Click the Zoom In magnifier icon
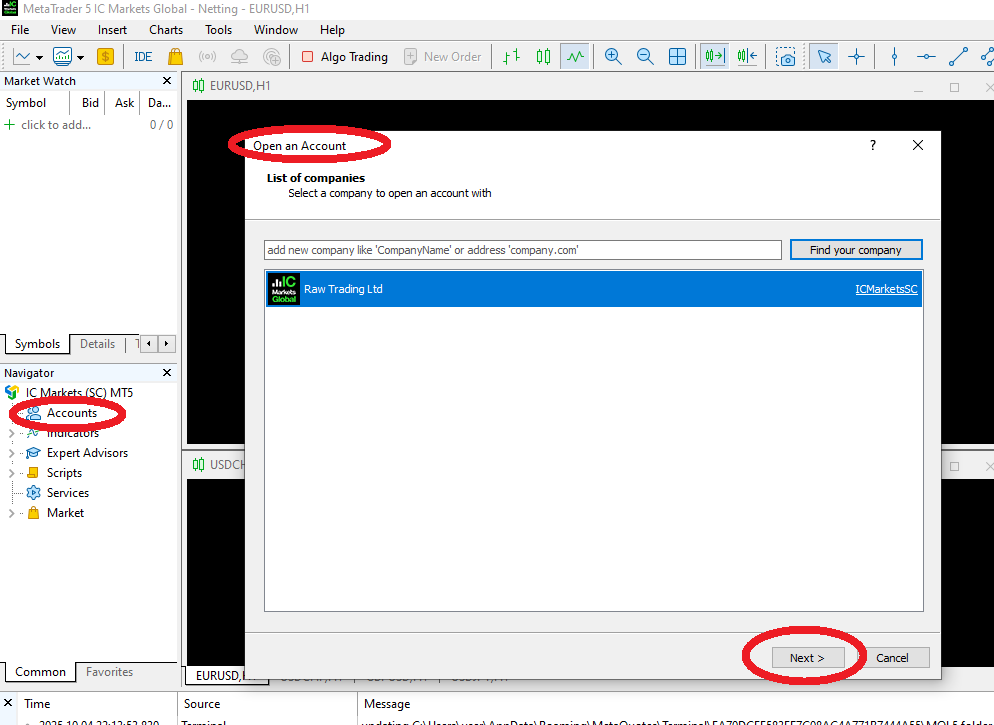The height and width of the screenshot is (725, 994). 613,56
